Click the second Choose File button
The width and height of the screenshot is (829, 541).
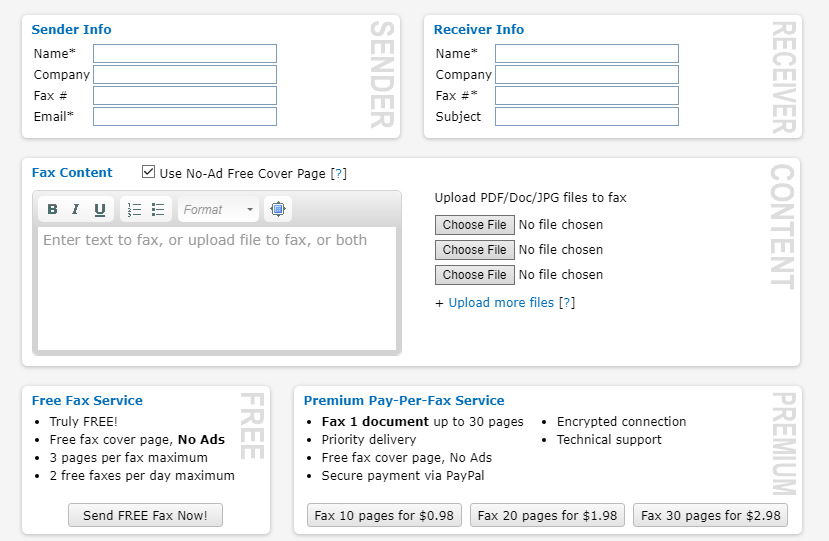tap(475, 250)
